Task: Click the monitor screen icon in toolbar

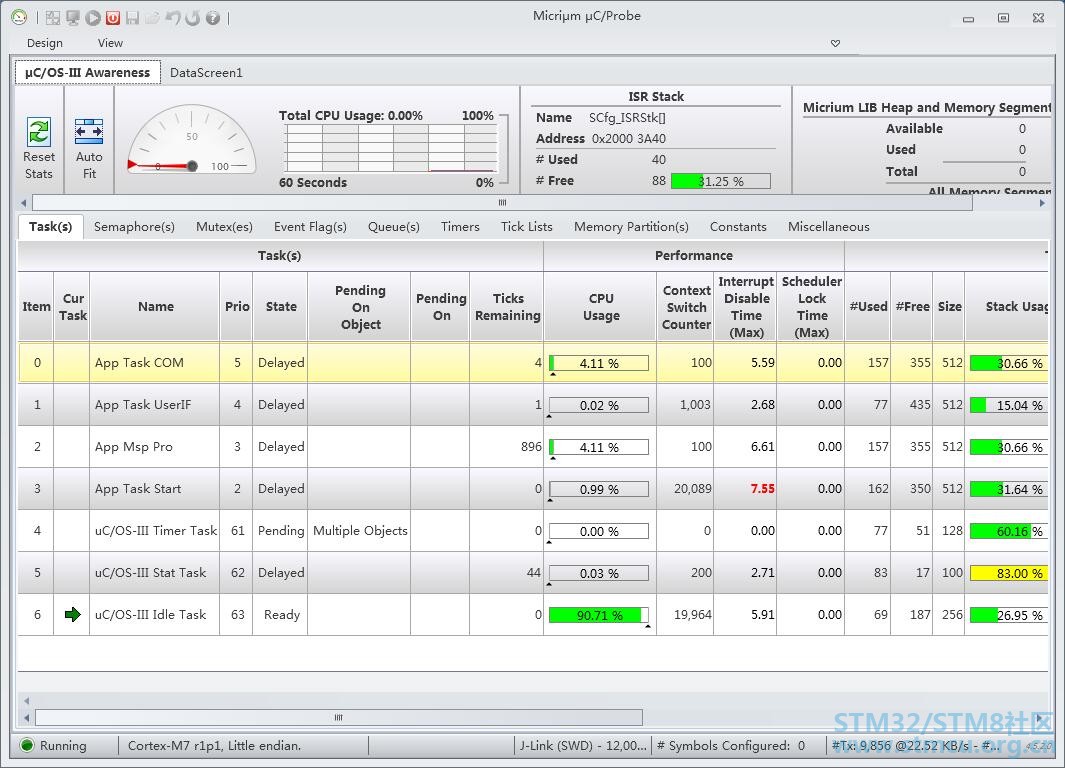Action: pyautogui.click(x=73, y=18)
